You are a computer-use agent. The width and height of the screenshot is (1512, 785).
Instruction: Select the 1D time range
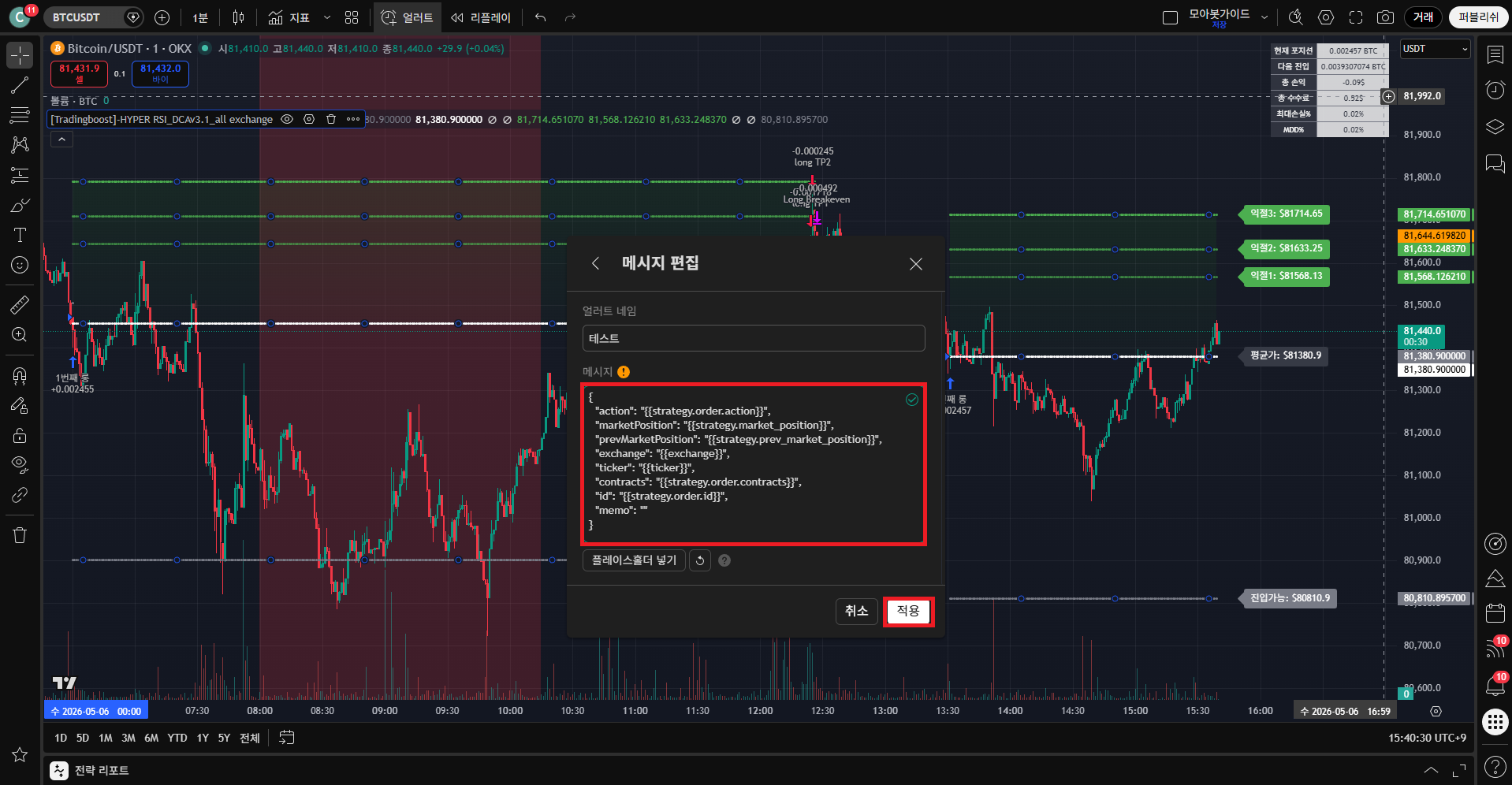pyautogui.click(x=61, y=738)
